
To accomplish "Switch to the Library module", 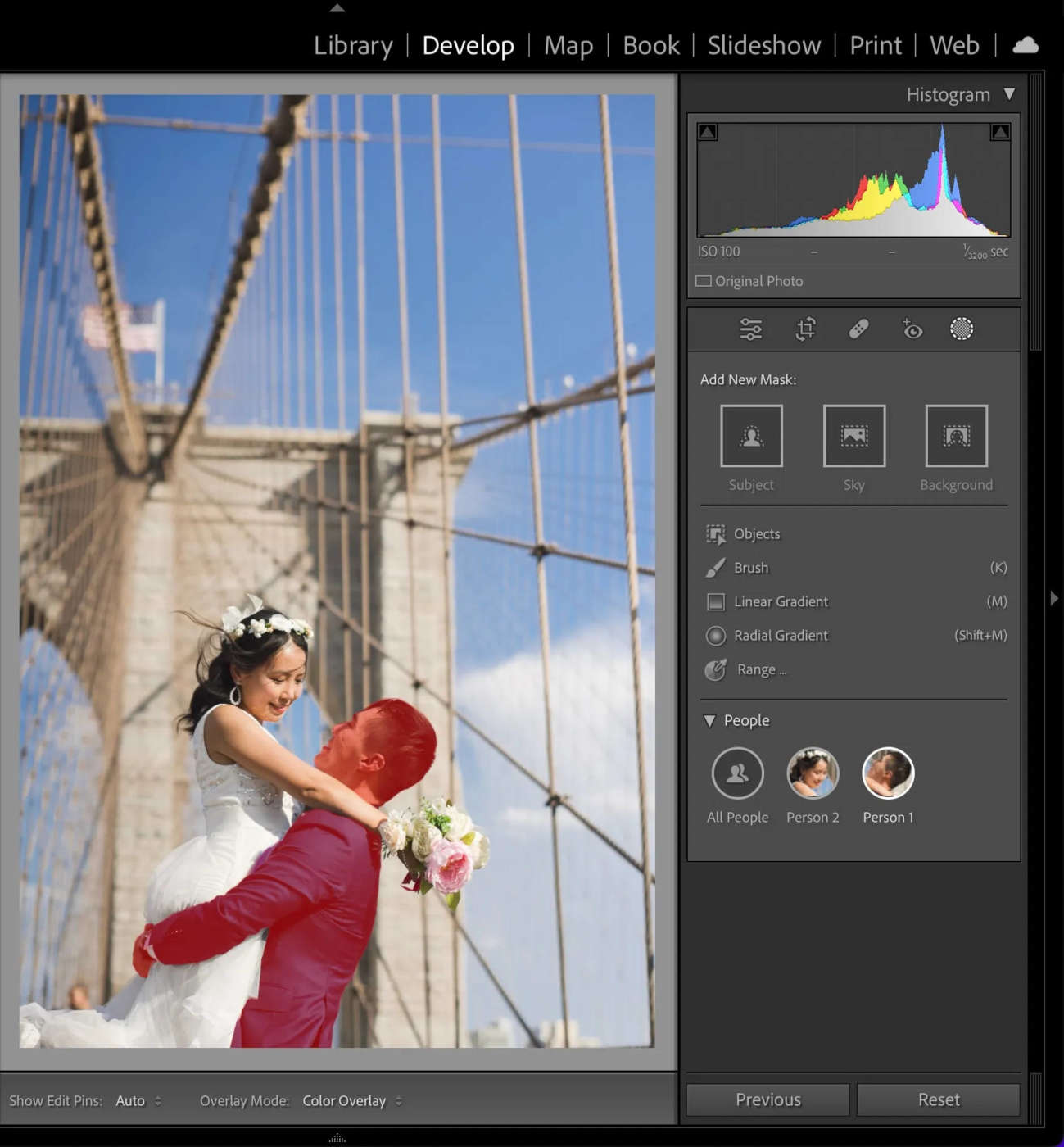I will pos(352,45).
